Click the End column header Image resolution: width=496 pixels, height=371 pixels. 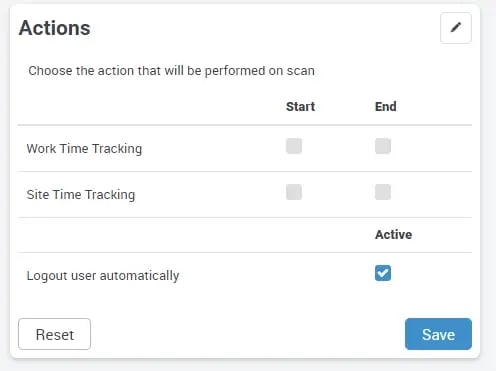point(386,107)
